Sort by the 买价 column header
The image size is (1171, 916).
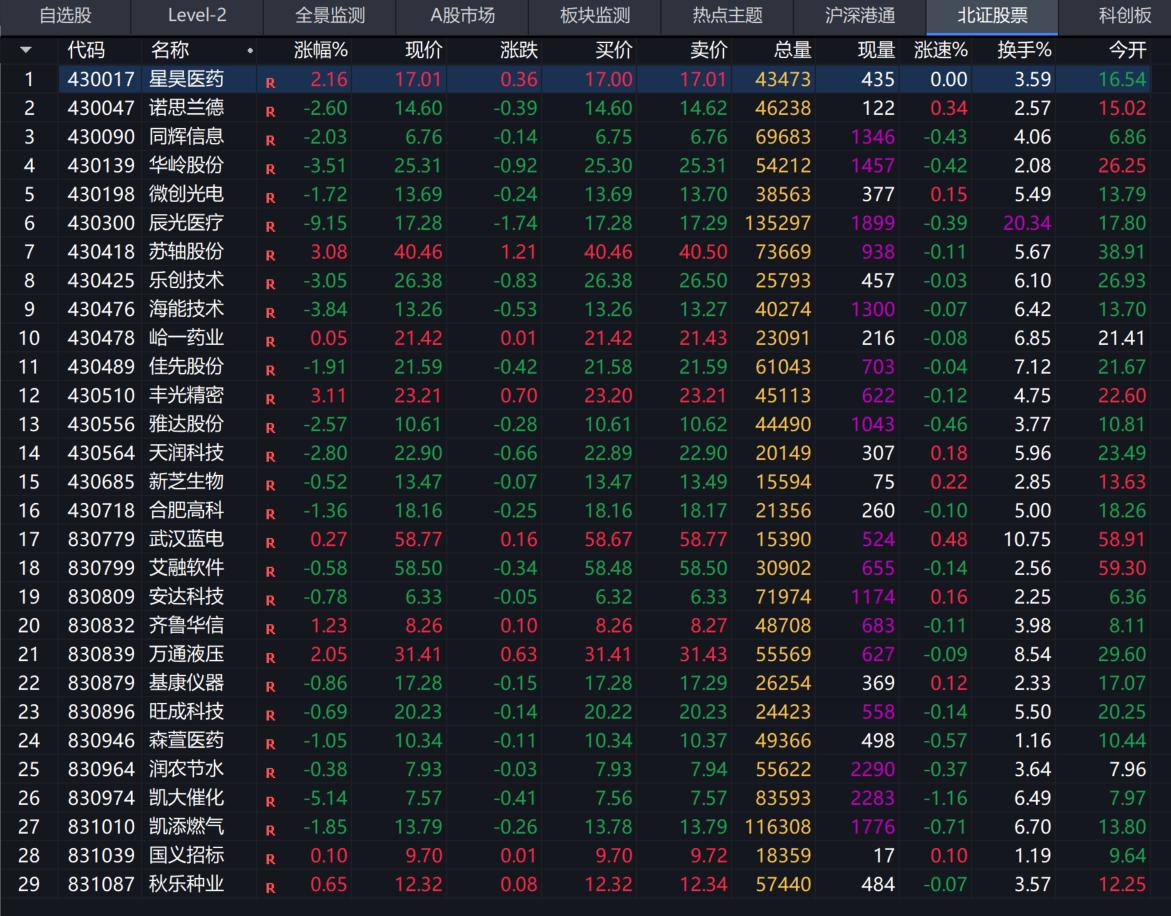[x=614, y=51]
